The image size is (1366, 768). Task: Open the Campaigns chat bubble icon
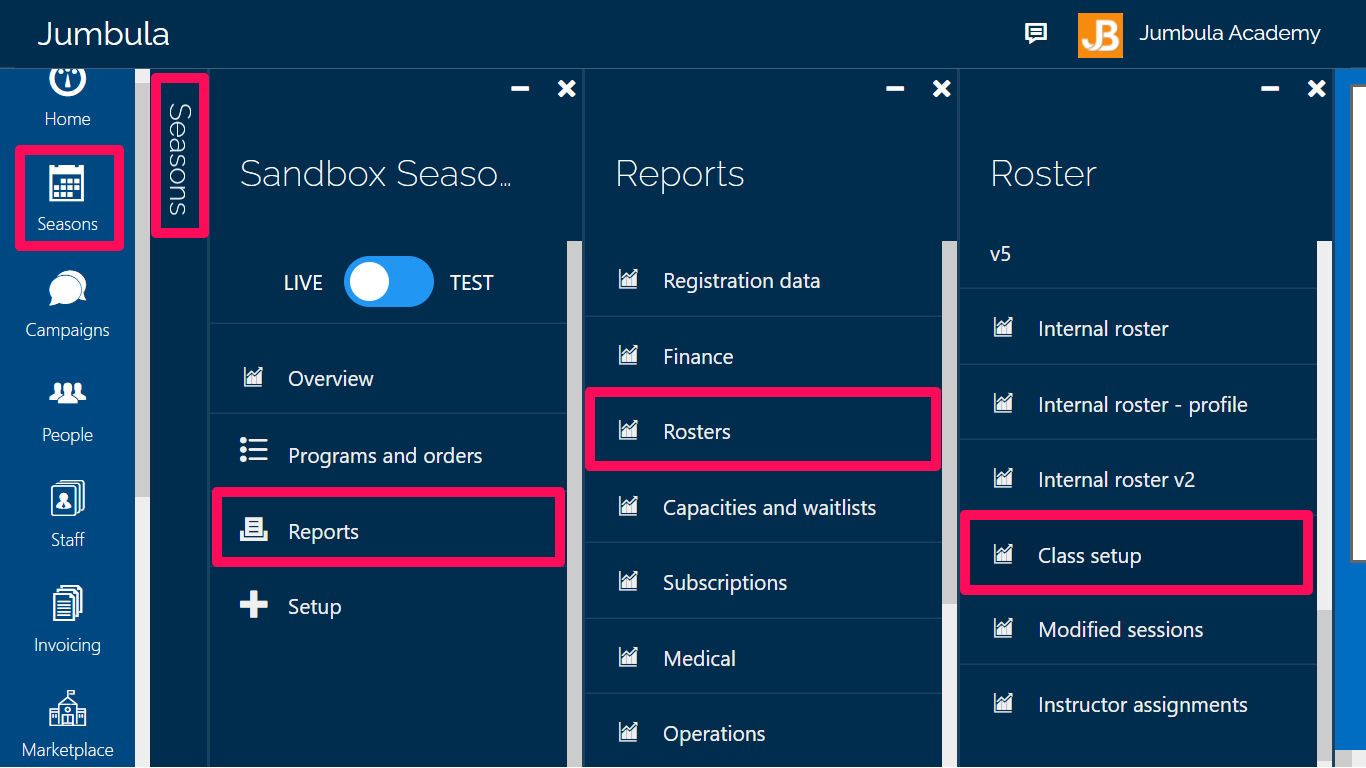[67, 289]
